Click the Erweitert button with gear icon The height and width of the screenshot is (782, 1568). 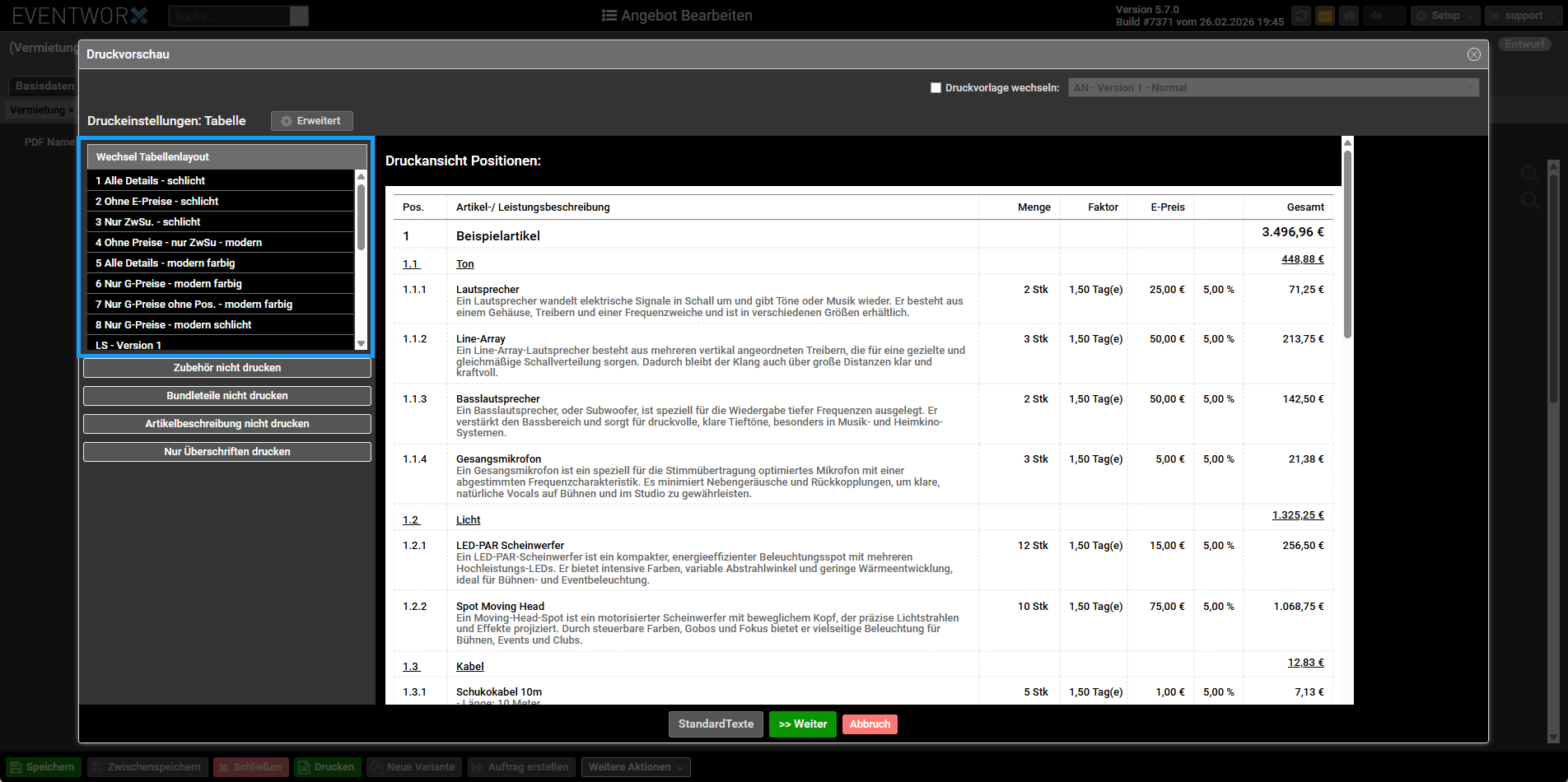pos(311,121)
